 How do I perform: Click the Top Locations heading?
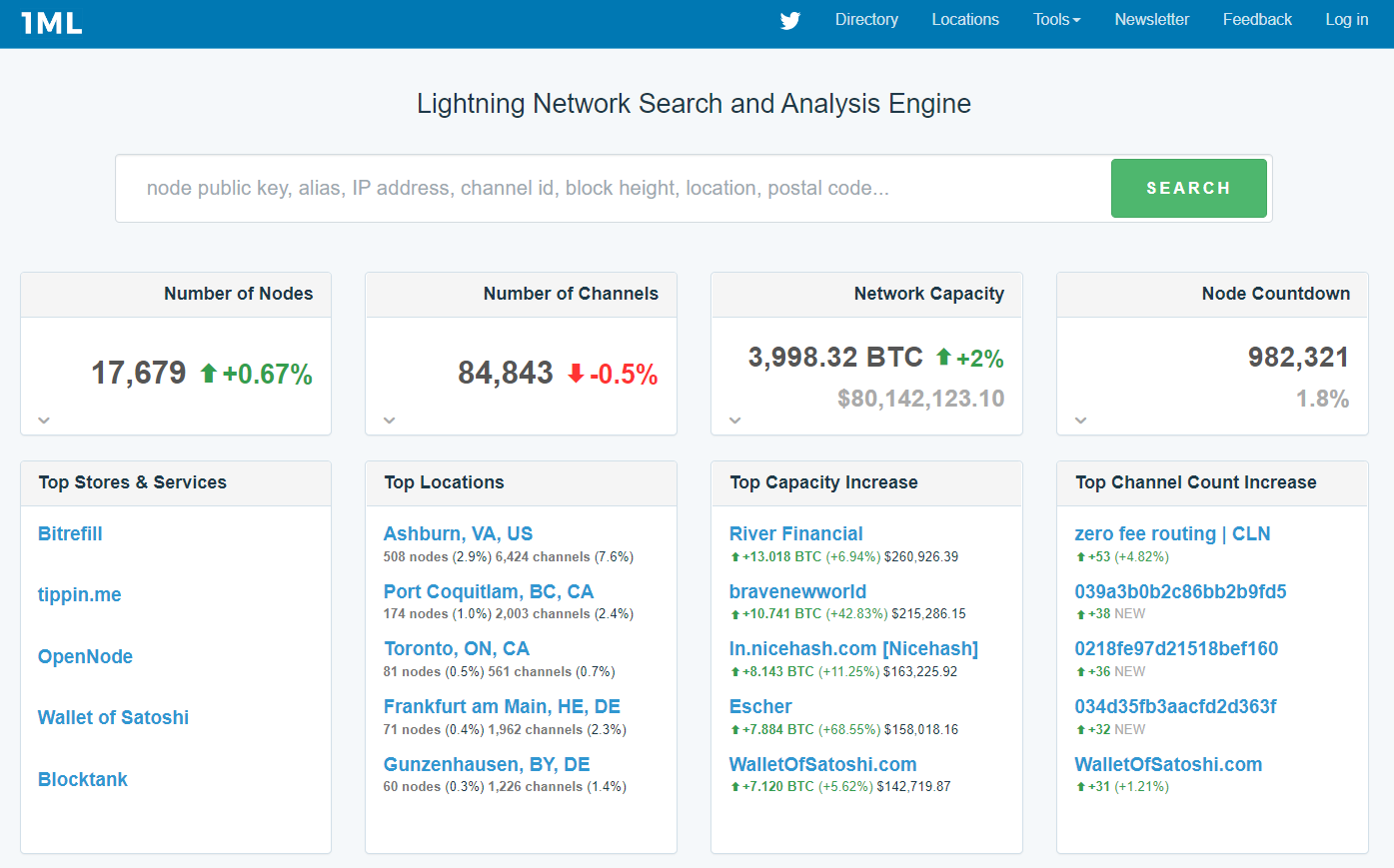pos(444,482)
